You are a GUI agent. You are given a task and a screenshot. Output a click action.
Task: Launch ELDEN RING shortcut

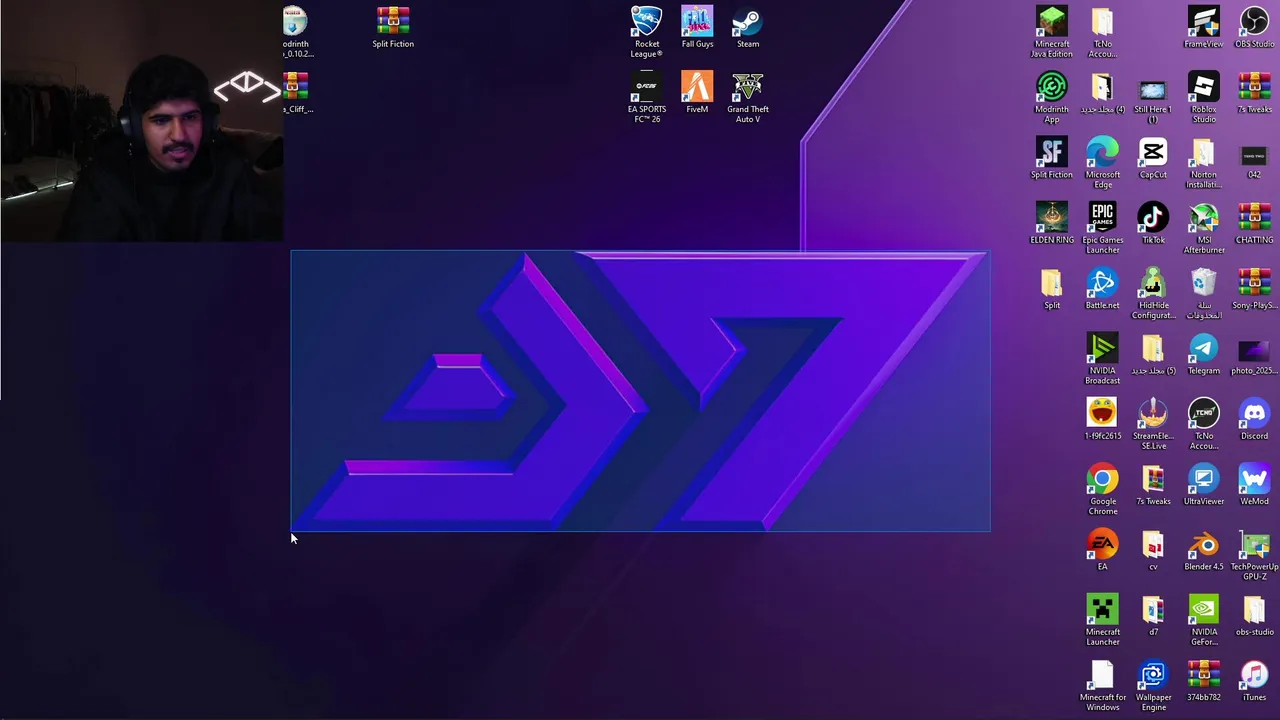click(x=1051, y=223)
